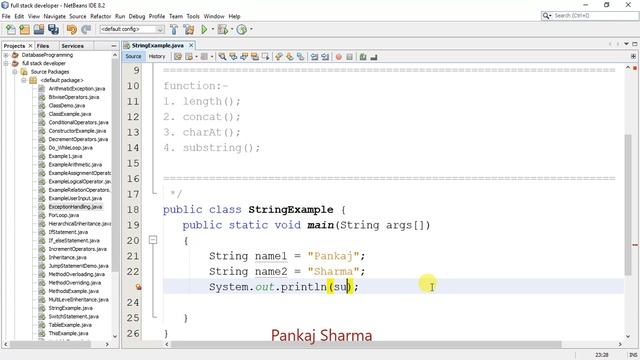The height and width of the screenshot is (360, 640).
Task: Switch to the Services tab
Action: pos(72,46)
